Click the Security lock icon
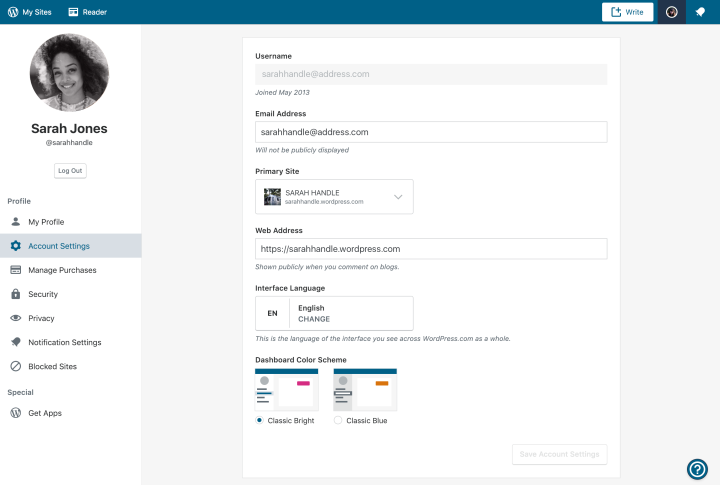 point(15,294)
